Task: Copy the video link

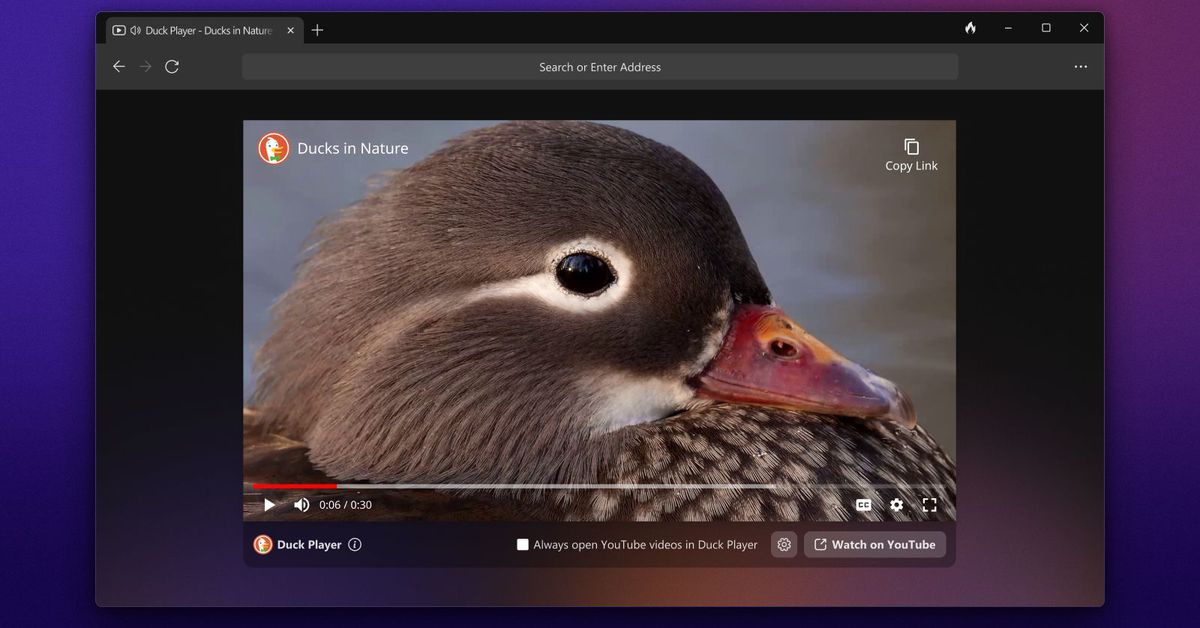Action: click(x=911, y=155)
